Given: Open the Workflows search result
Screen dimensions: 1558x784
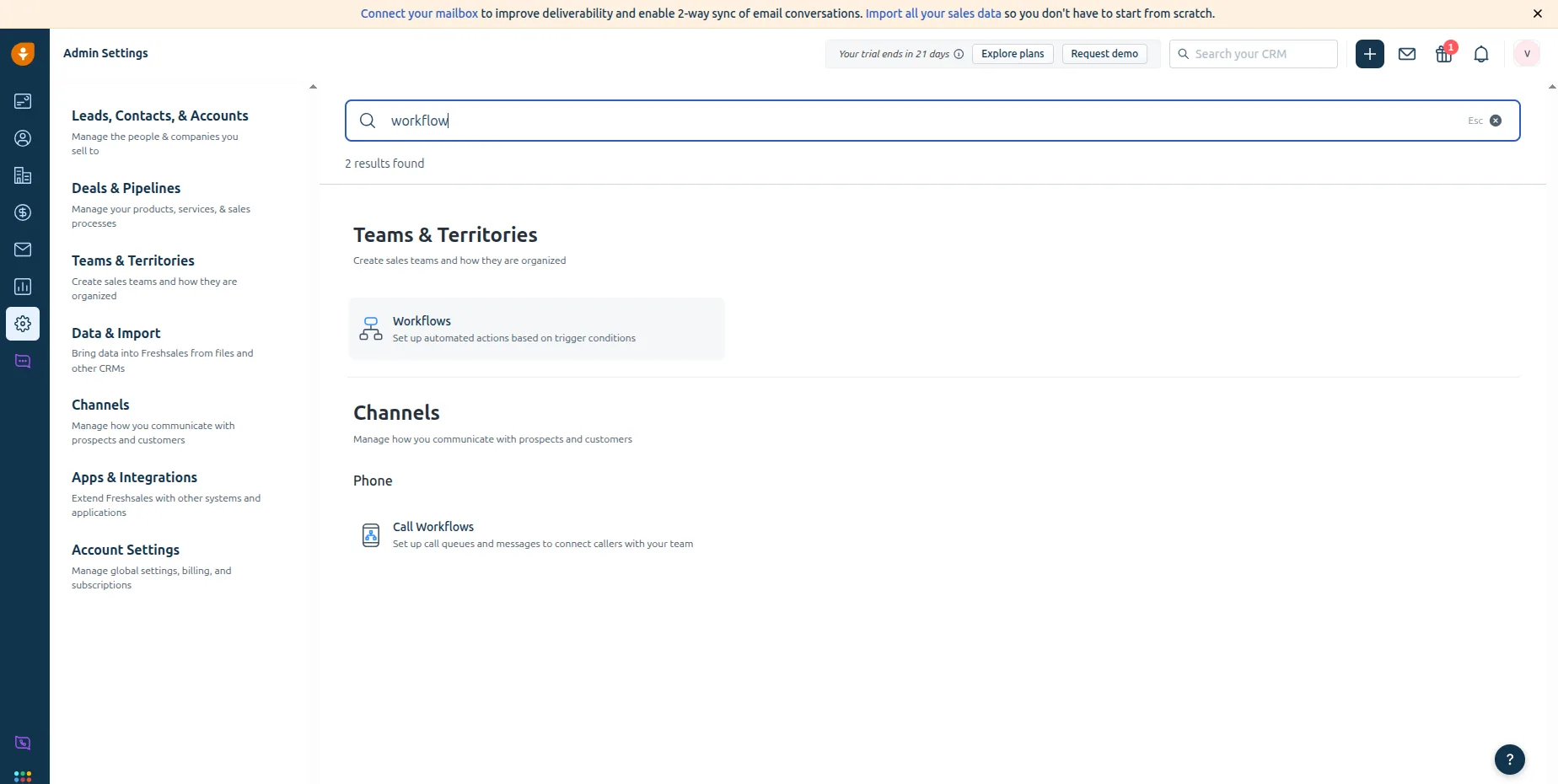Looking at the screenshot, I should [537, 329].
